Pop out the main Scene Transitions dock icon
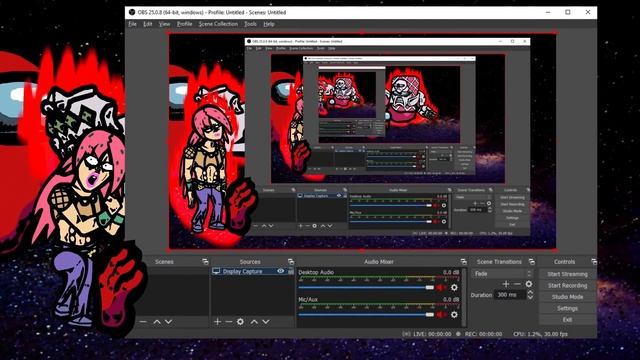The image size is (640, 360). coord(531,262)
